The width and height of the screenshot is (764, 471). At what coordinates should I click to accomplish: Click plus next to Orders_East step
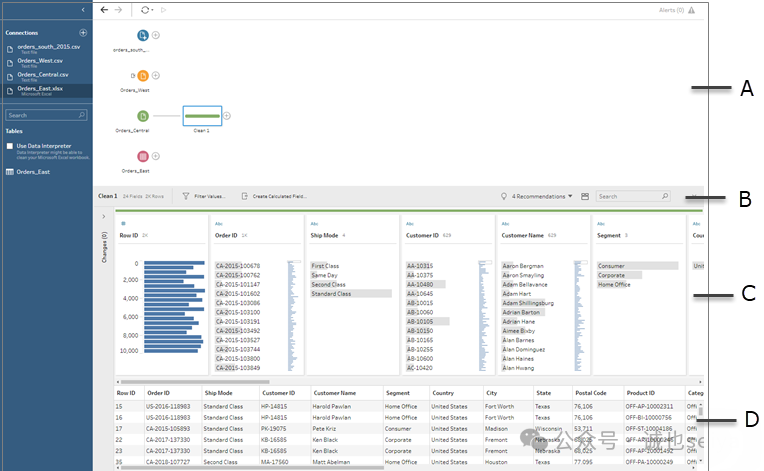pos(155,156)
